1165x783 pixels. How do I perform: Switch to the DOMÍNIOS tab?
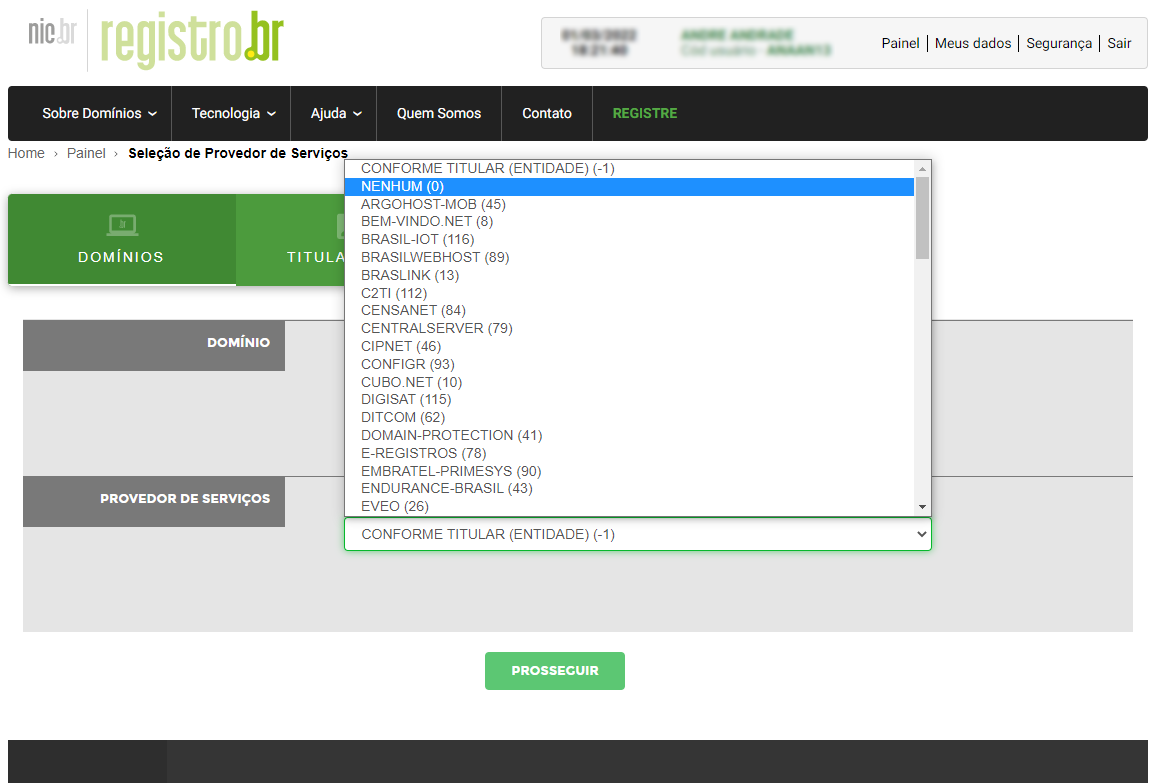coord(122,239)
